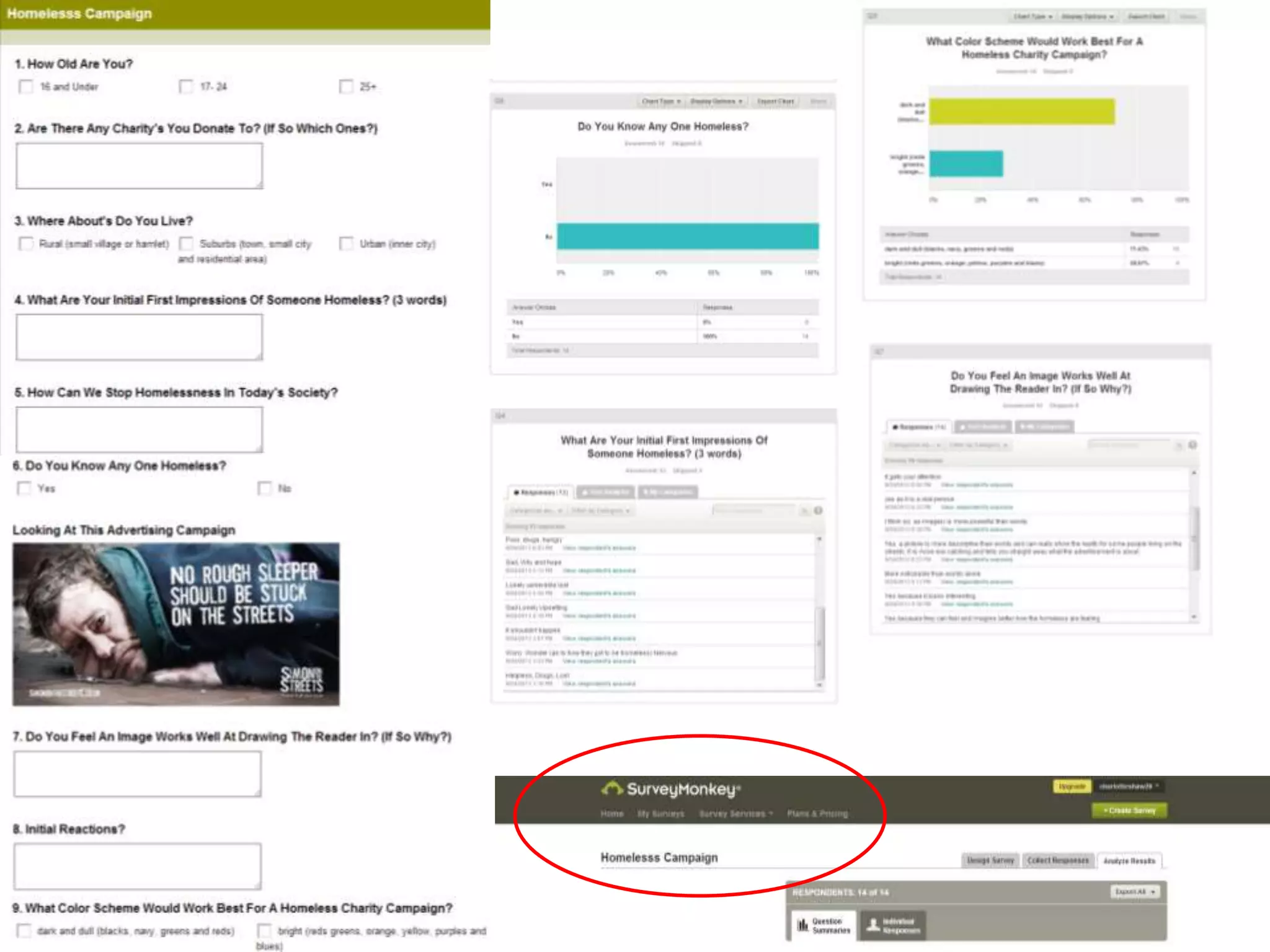Open Individual Responses person icon

(x=873, y=925)
